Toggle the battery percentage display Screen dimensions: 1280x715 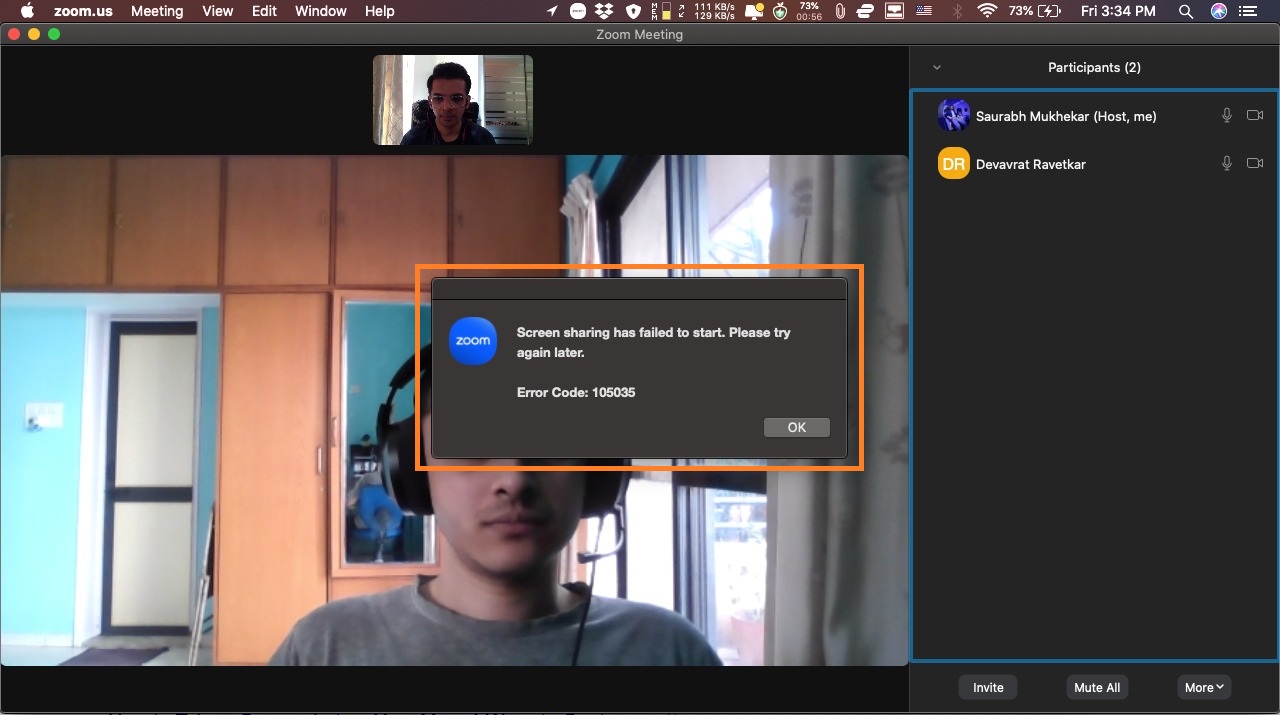[x=1022, y=11]
